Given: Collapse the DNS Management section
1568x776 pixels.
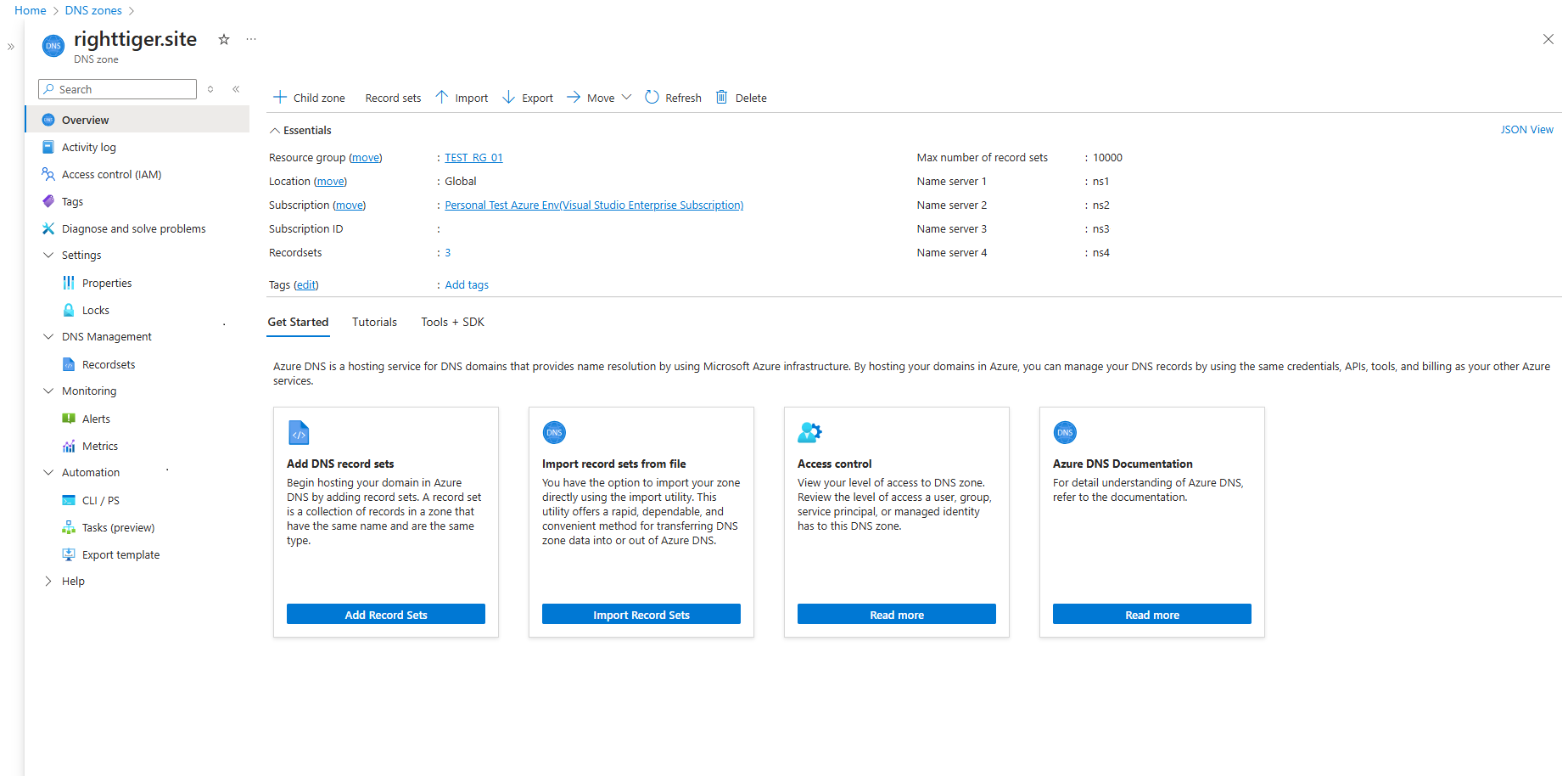Looking at the screenshot, I should click(48, 336).
